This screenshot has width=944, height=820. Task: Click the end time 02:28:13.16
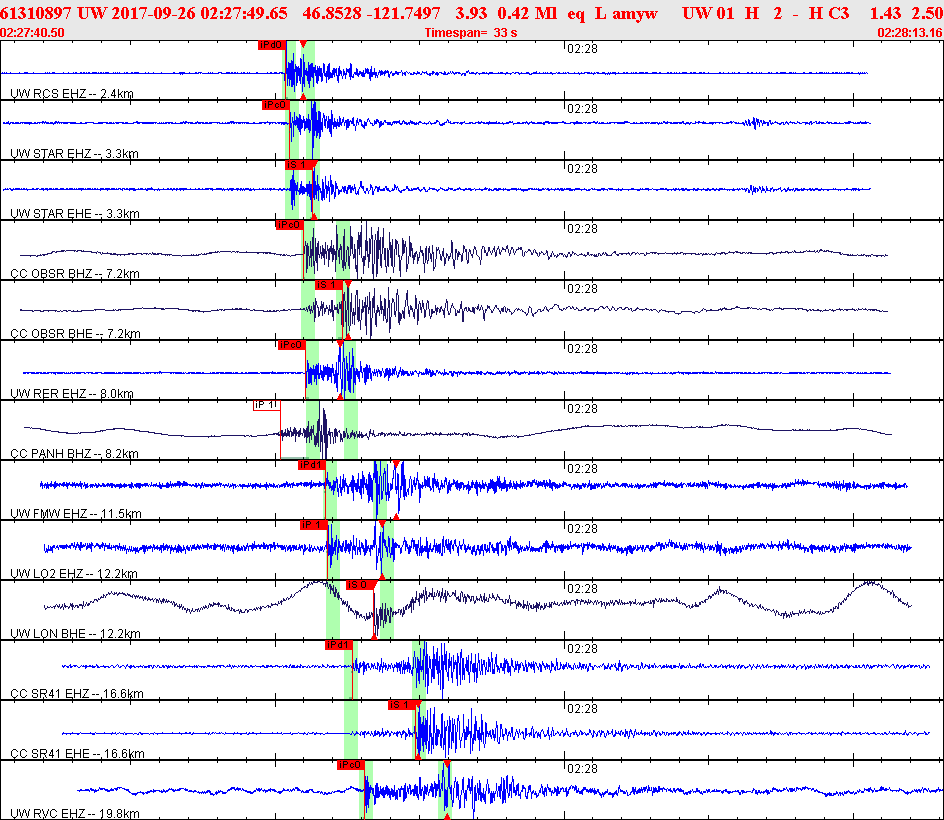(910, 33)
